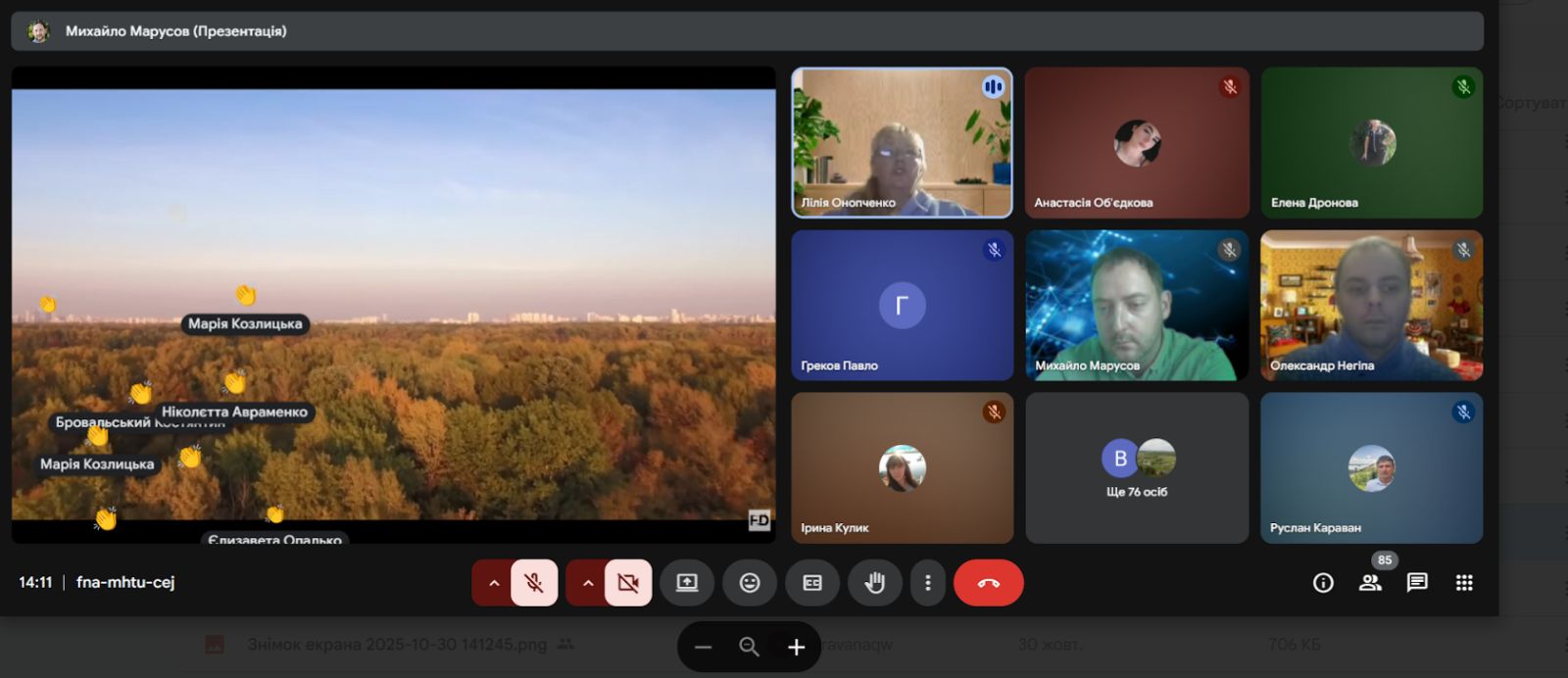Expand video settings arrow beside camera
Viewport: 1568px width, 678px height.
(588, 583)
